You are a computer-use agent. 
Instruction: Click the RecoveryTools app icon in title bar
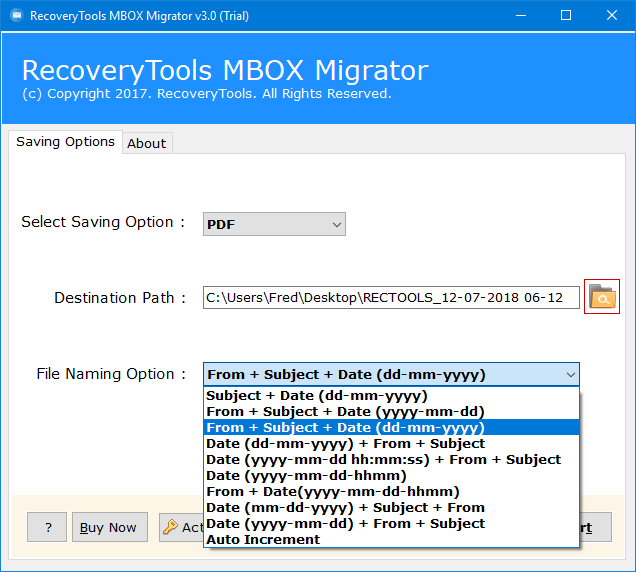point(17,15)
